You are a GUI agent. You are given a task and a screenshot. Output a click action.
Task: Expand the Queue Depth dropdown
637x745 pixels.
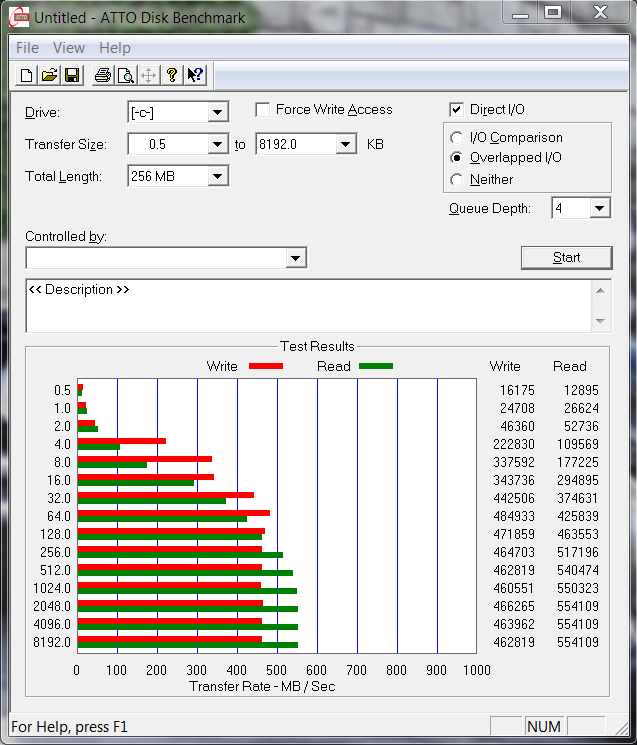coord(599,208)
